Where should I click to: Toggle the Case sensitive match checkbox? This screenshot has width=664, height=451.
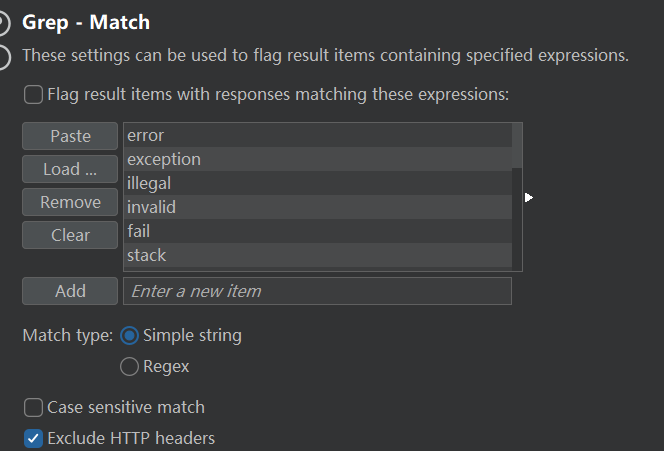[x=34, y=407]
